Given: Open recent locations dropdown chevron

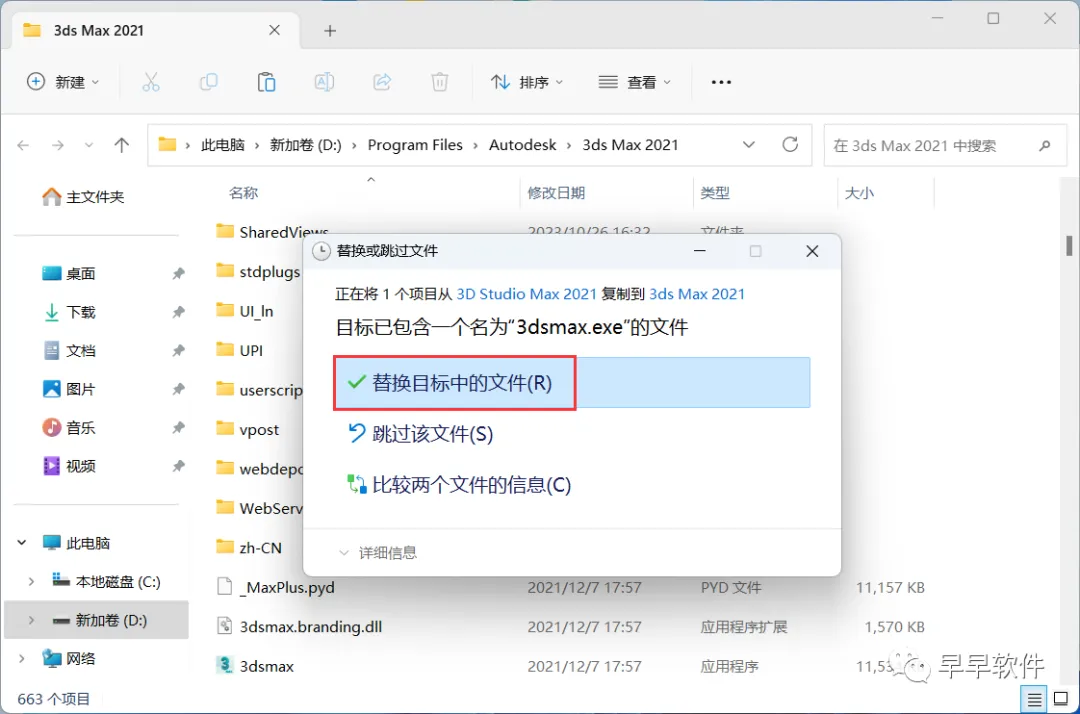Looking at the screenshot, I should point(89,145).
